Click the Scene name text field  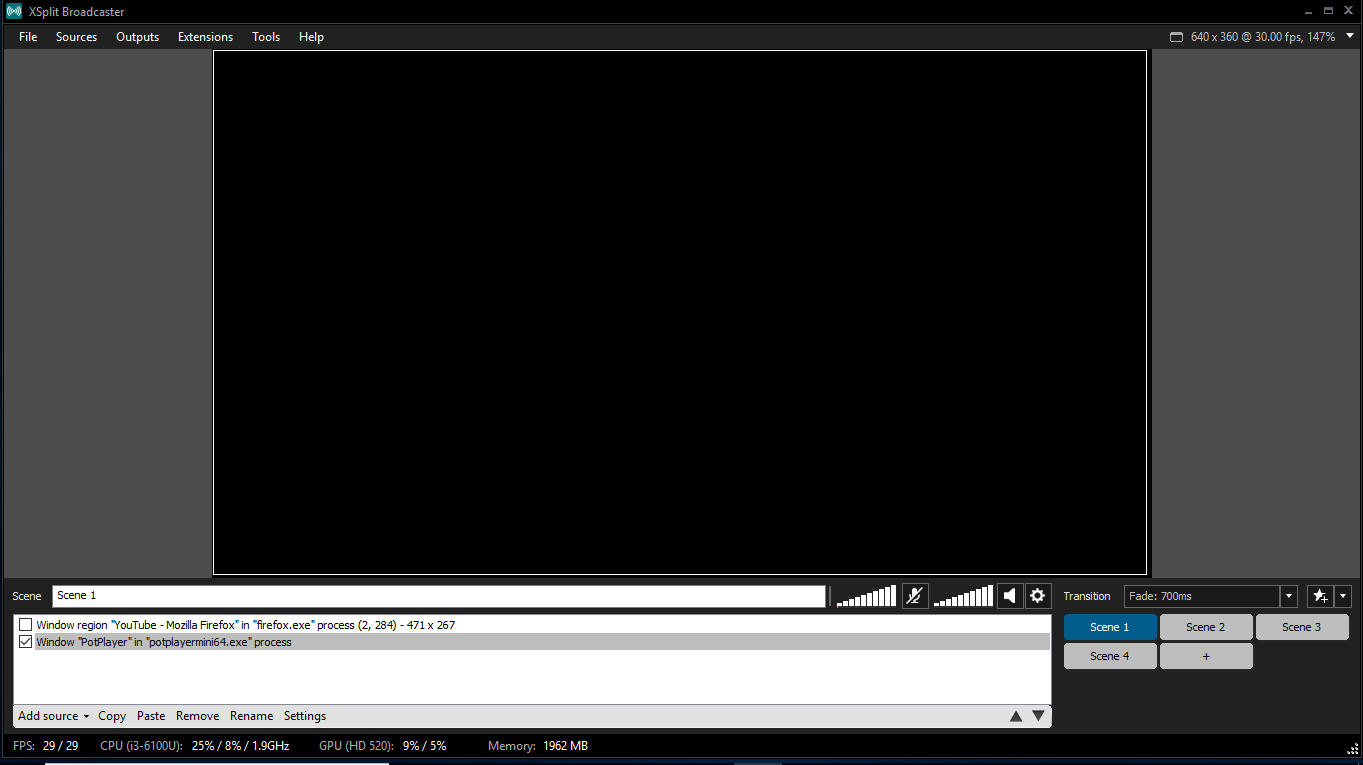[x=438, y=596]
